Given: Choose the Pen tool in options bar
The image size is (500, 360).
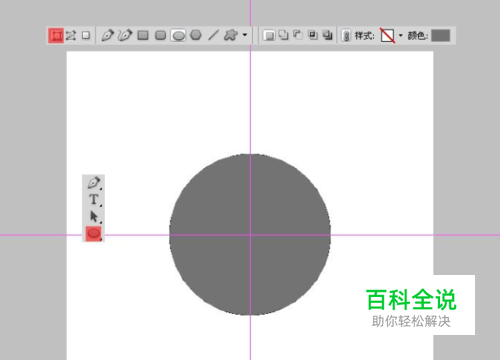Looking at the screenshot, I should point(107,35).
